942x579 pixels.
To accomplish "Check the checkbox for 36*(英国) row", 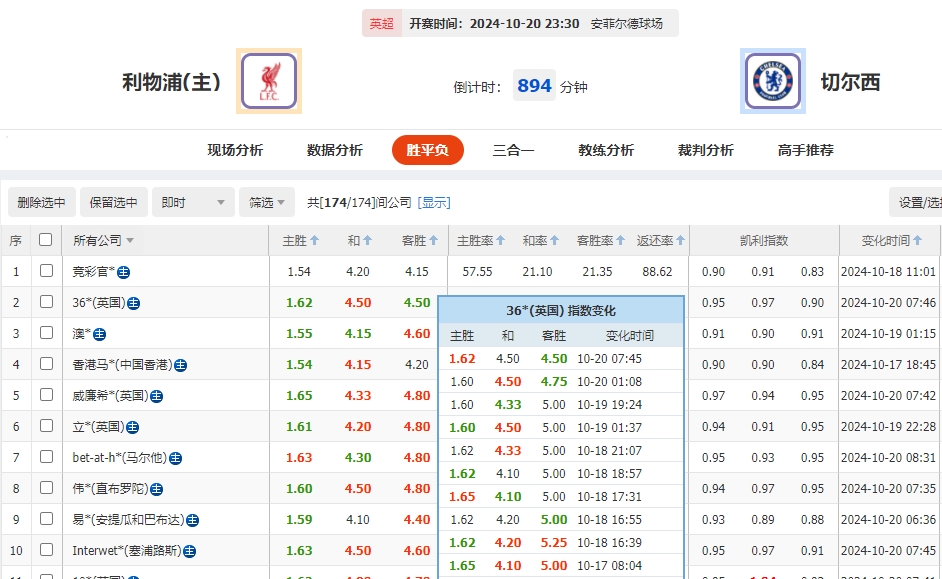I will click(x=46, y=302).
